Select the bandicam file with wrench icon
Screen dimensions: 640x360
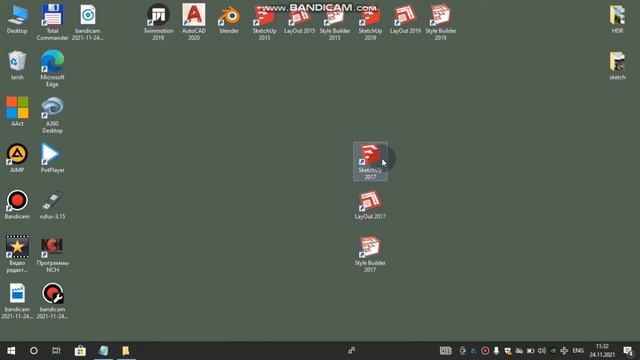click(52, 301)
